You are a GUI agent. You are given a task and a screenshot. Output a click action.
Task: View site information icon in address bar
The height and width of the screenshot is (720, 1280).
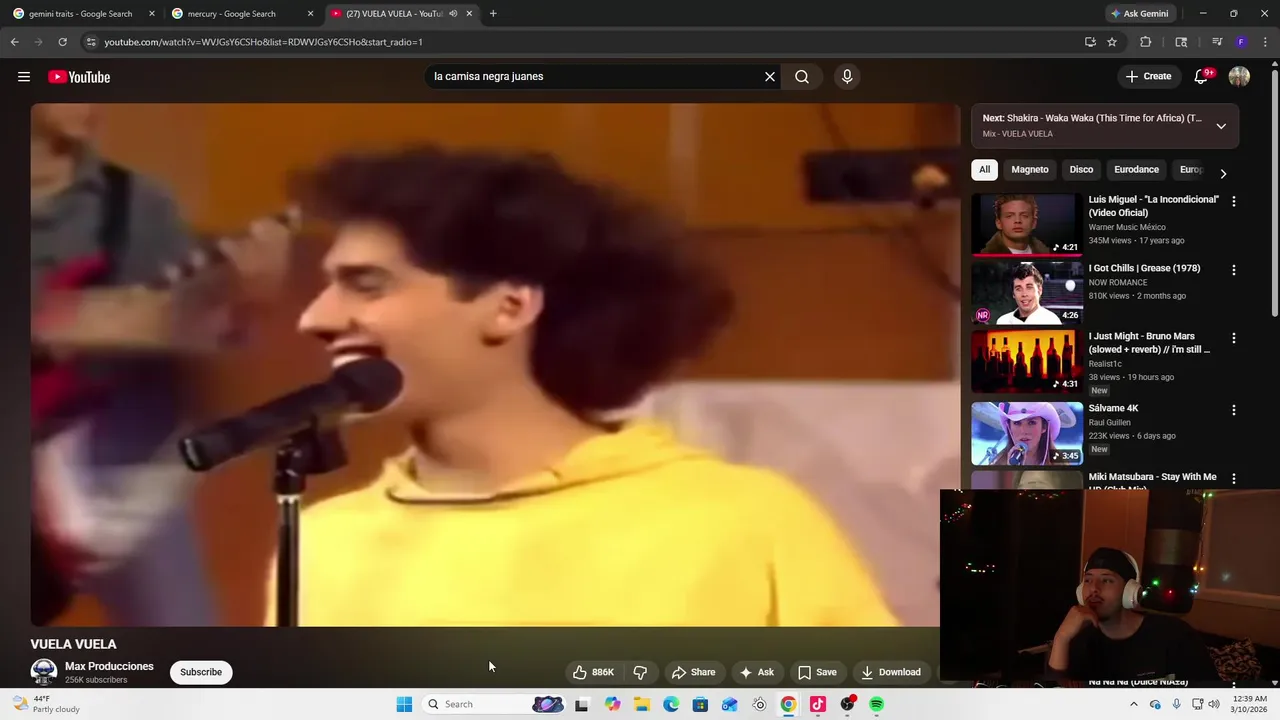[91, 42]
